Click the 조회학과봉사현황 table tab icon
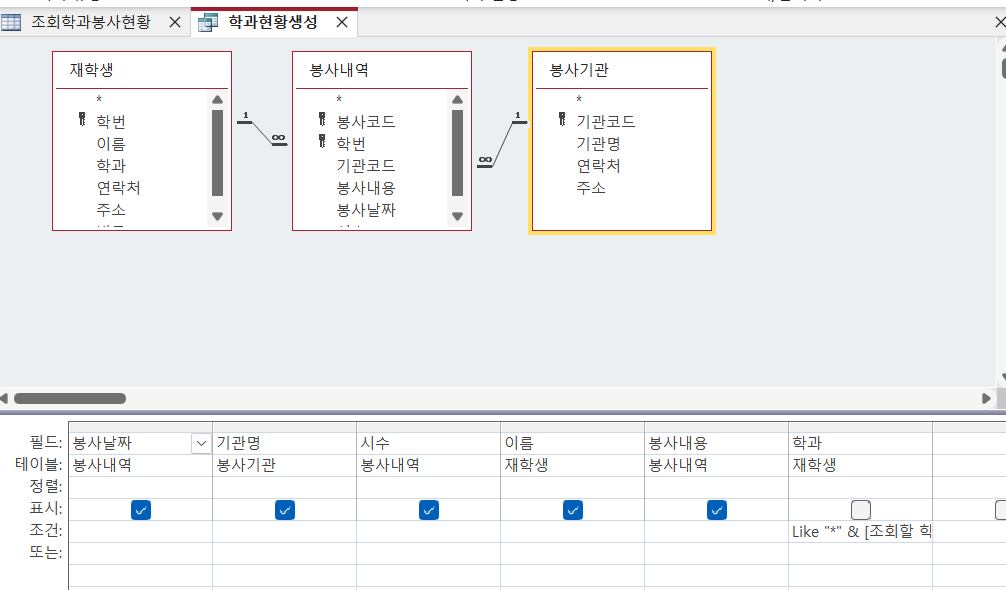 click(12, 22)
